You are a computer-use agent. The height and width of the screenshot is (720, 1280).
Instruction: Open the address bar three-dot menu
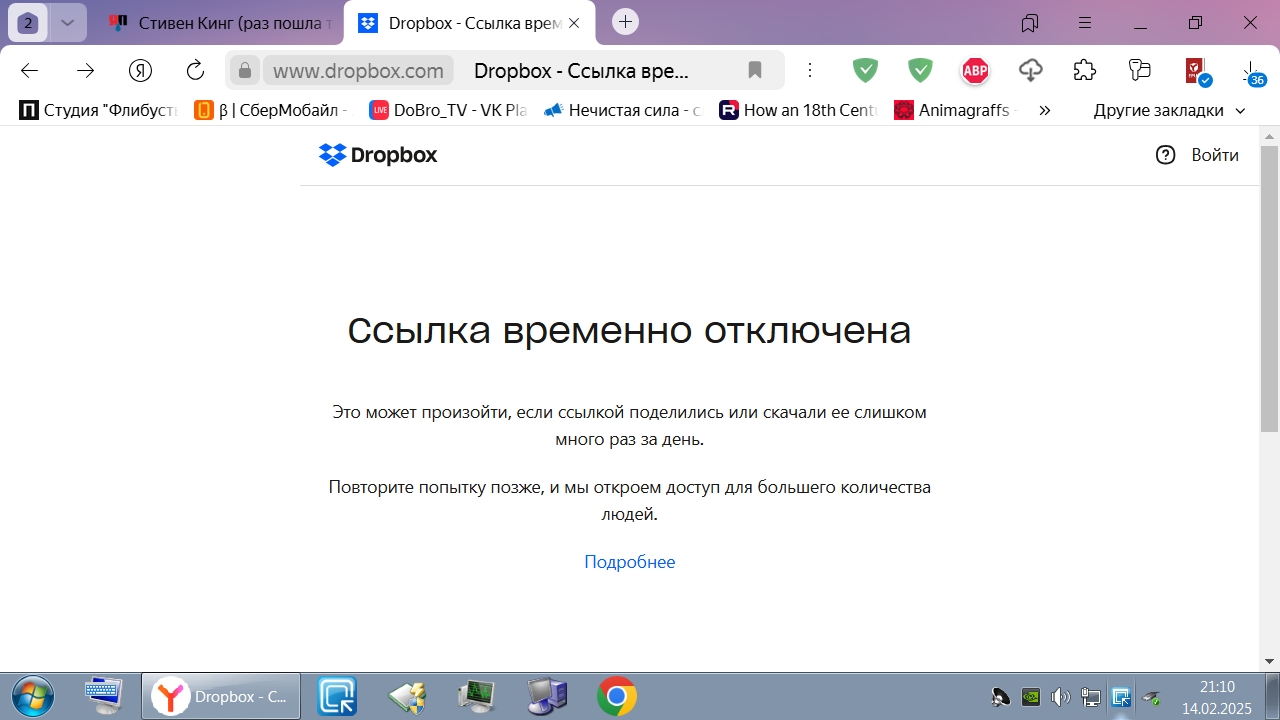pos(811,70)
